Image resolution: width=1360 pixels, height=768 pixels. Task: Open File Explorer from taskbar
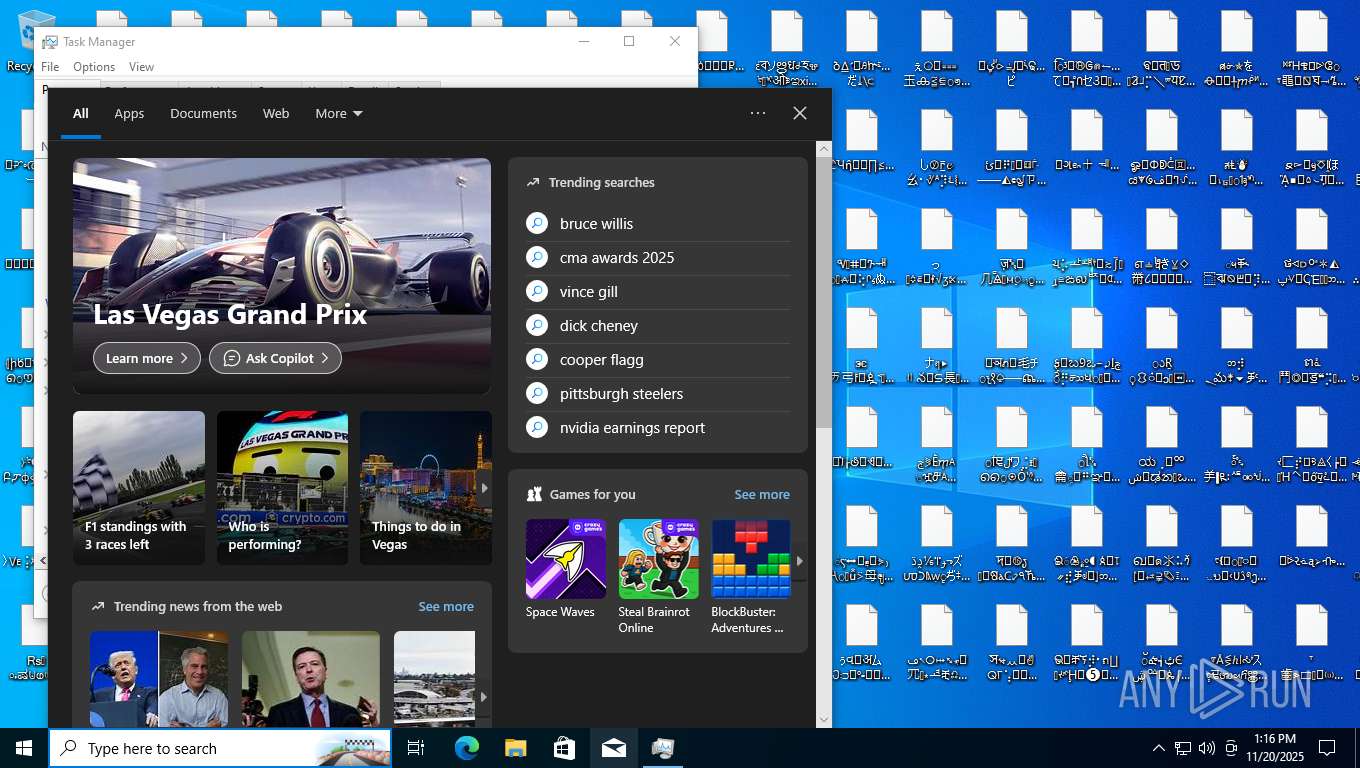(x=515, y=748)
